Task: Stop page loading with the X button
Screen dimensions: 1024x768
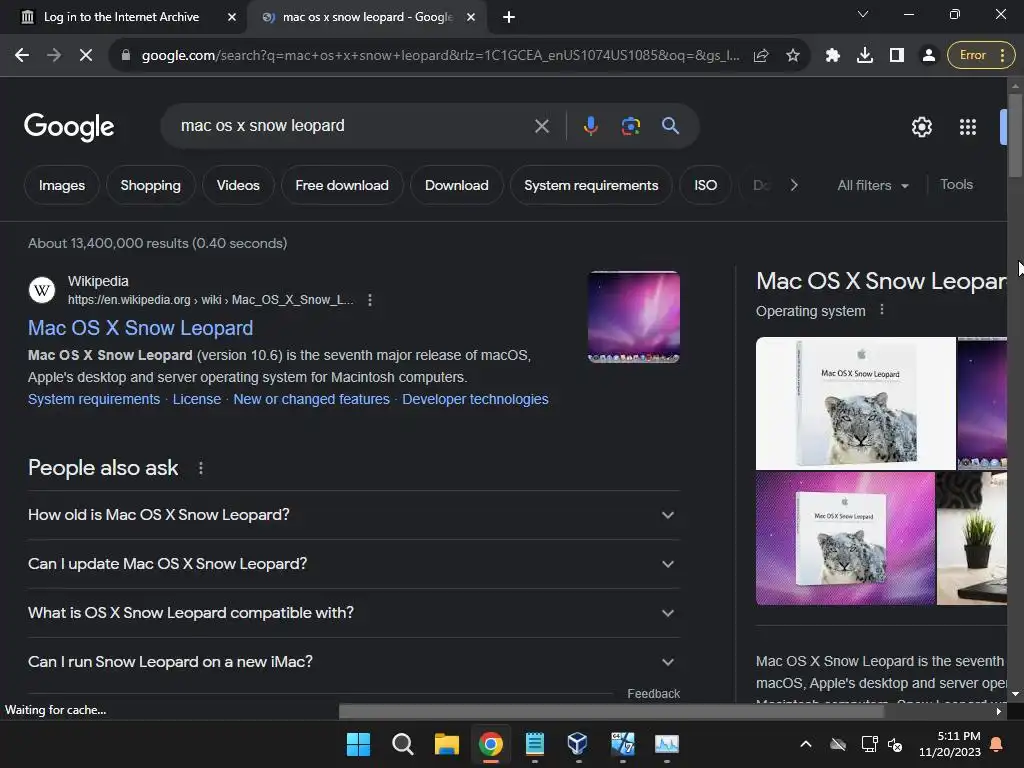Action: point(86,56)
